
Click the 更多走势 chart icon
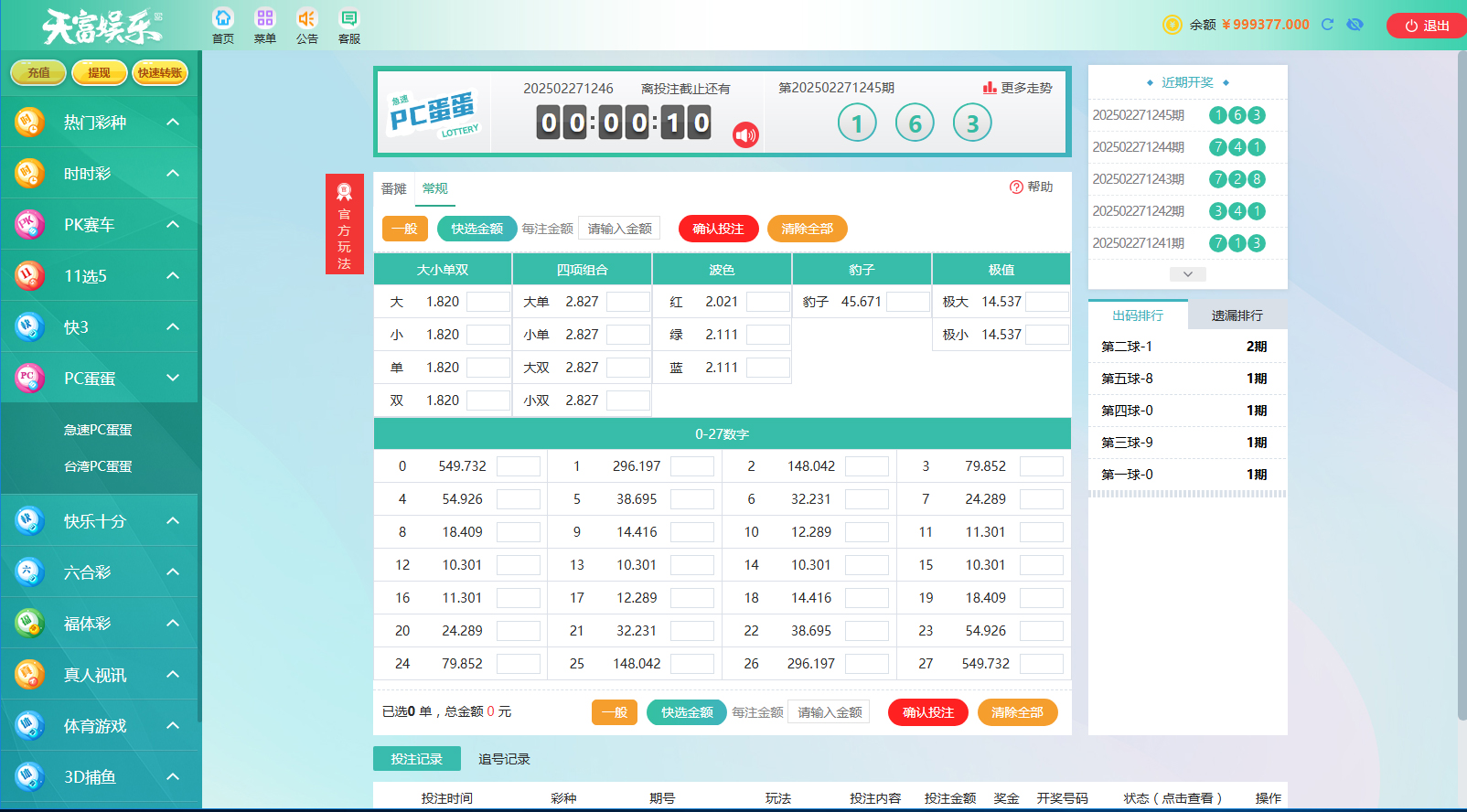(990, 88)
